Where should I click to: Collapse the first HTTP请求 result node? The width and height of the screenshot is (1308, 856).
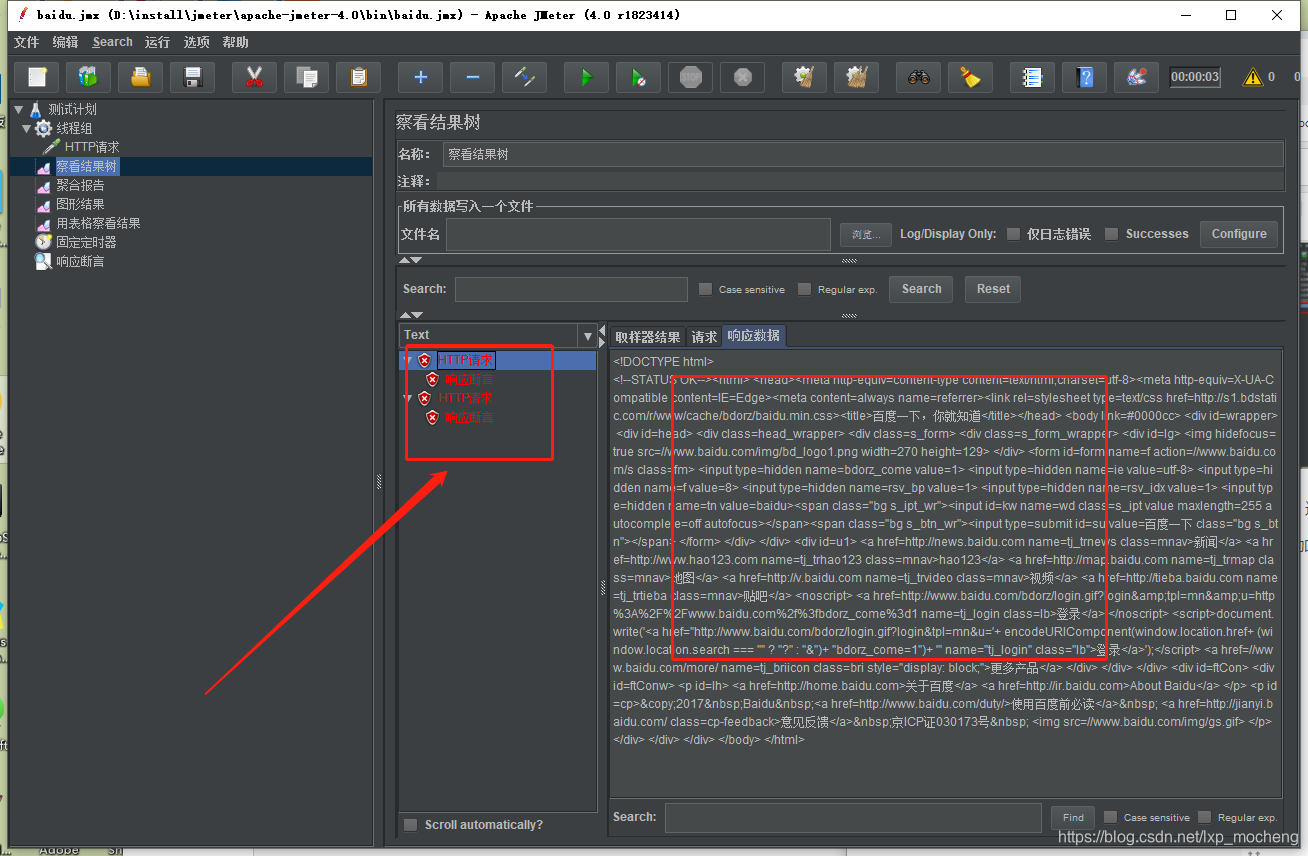(407, 360)
